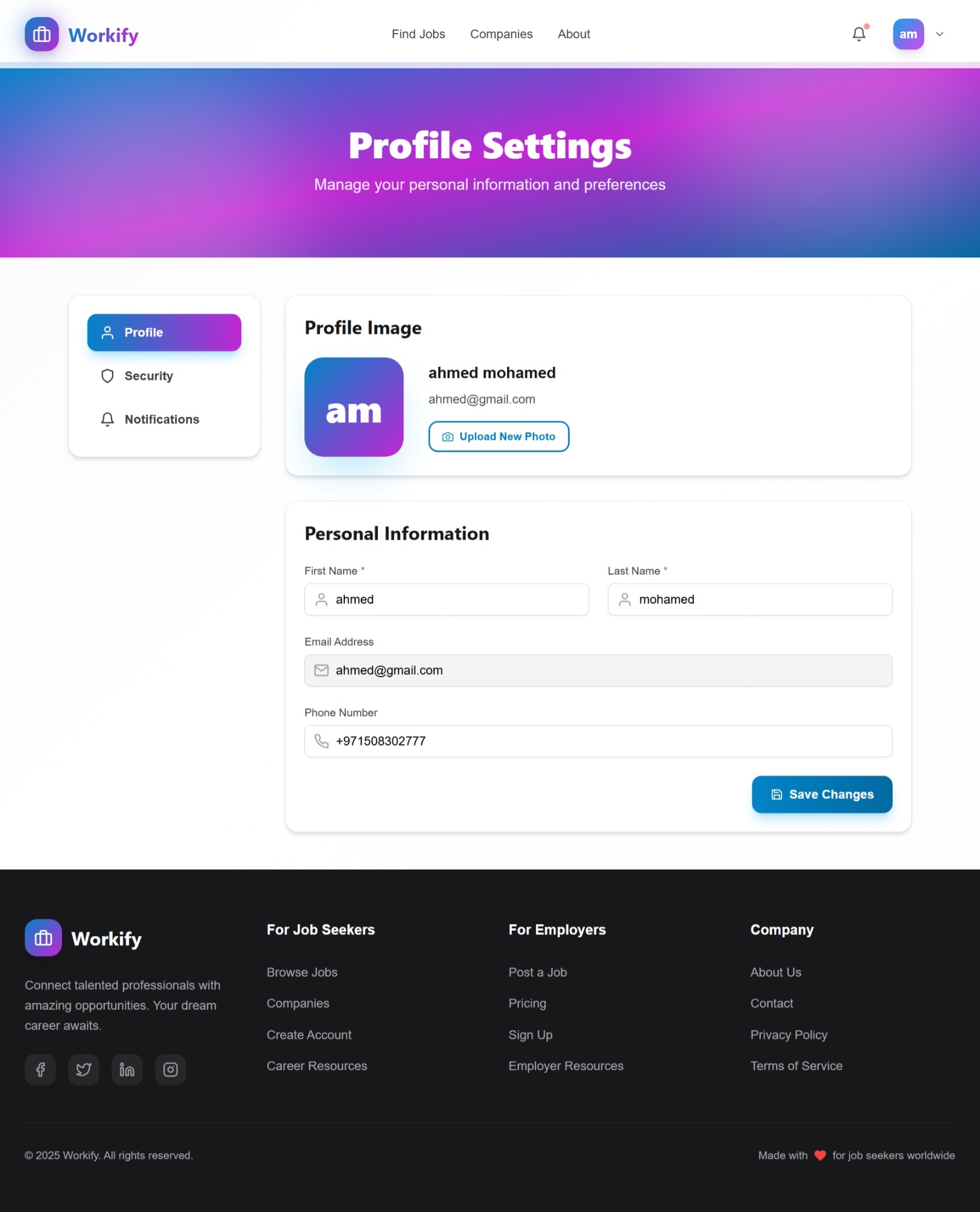
Task: Open the Facebook social icon in footer
Action: click(x=40, y=1069)
